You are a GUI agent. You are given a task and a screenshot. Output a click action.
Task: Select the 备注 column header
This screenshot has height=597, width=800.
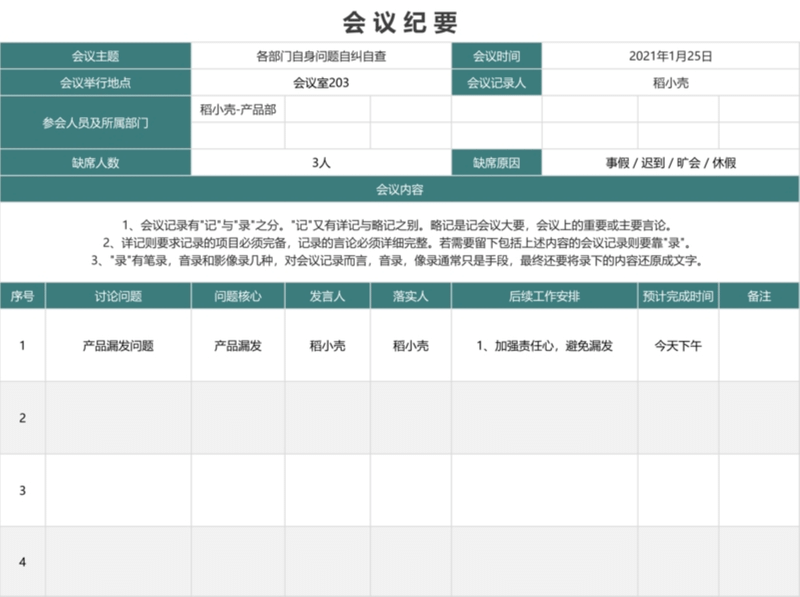click(x=759, y=296)
